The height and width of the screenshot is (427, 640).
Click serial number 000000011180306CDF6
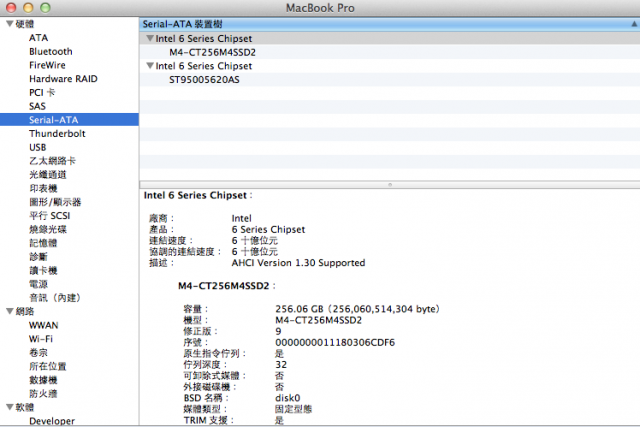point(335,342)
